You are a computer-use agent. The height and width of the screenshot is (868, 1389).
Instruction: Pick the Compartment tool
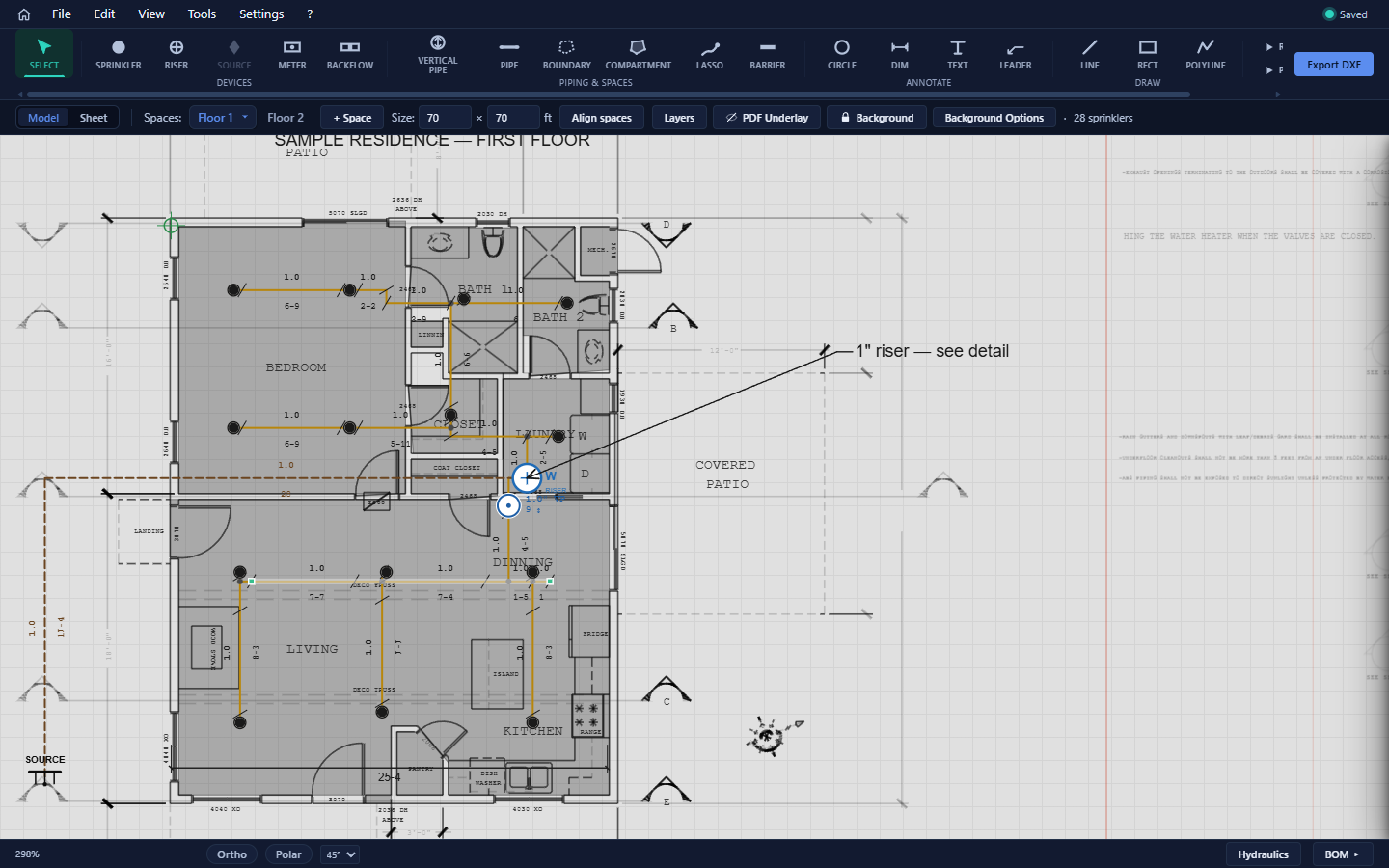[x=639, y=54]
